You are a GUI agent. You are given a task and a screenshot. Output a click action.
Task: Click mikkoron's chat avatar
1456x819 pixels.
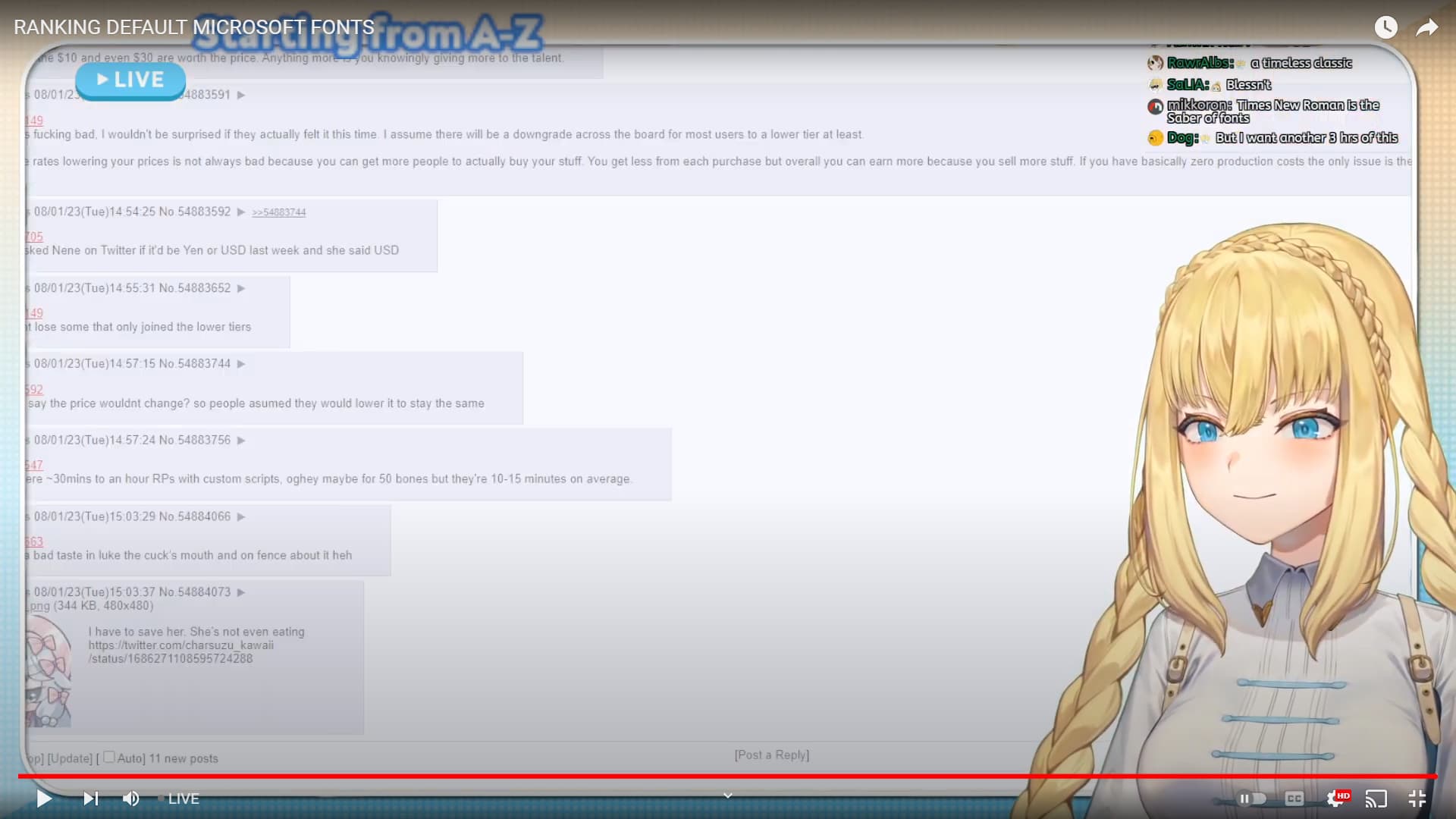[1155, 107]
